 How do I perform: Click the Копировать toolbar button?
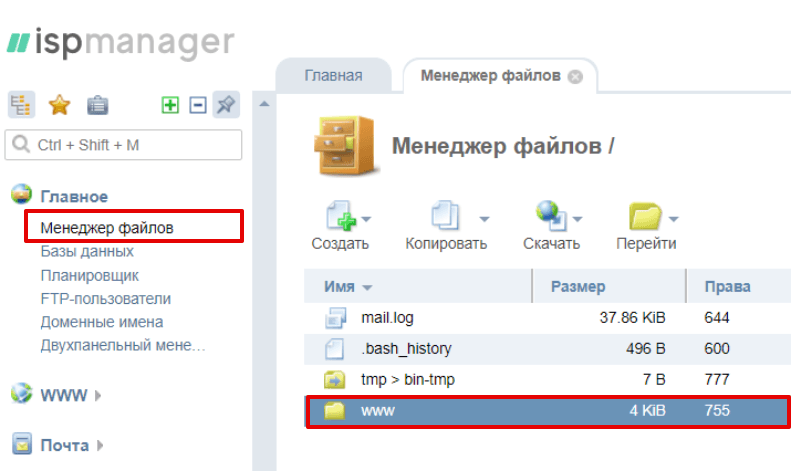[446, 225]
